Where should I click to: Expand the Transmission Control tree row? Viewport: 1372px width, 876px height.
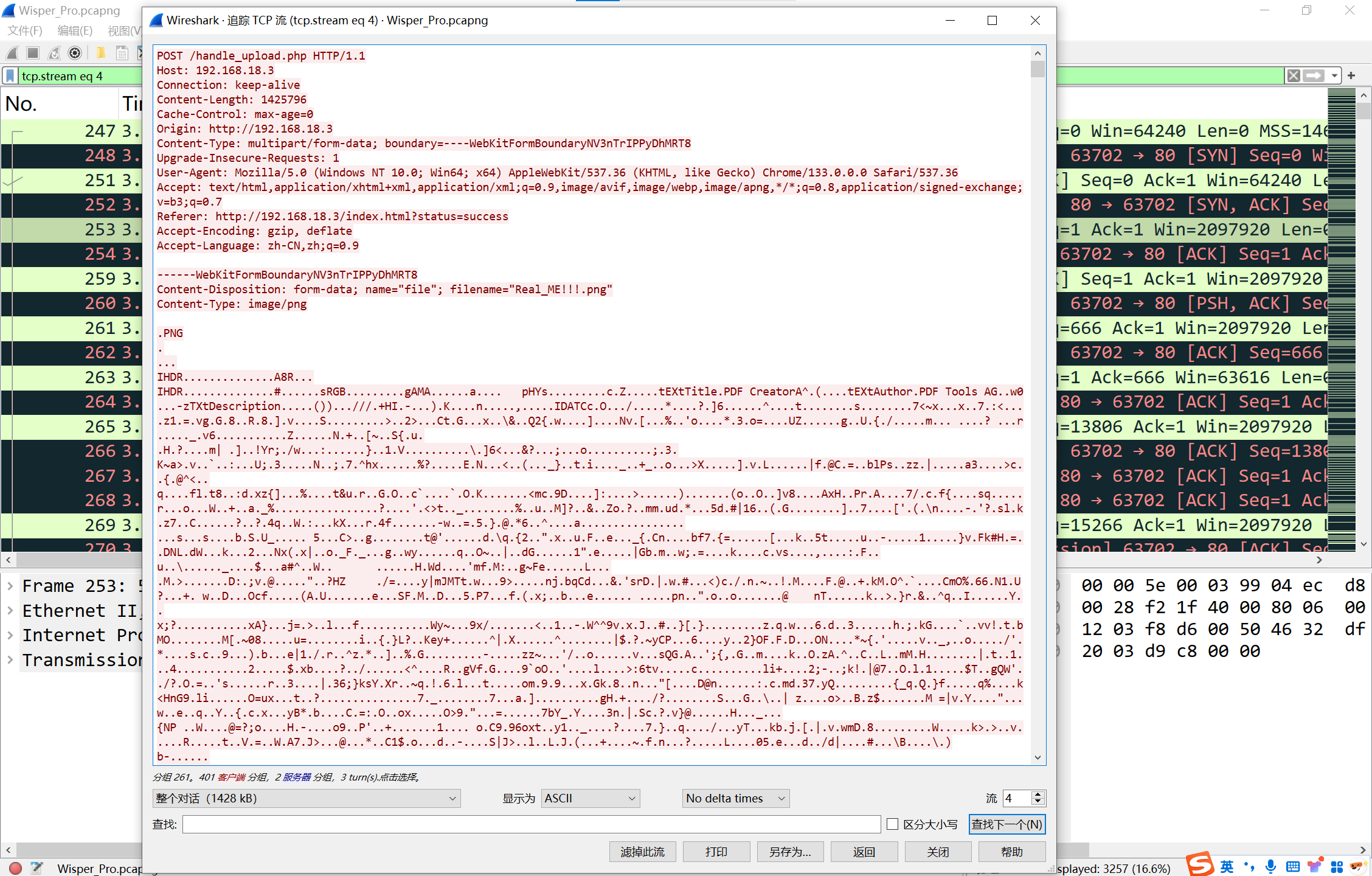coord(10,660)
